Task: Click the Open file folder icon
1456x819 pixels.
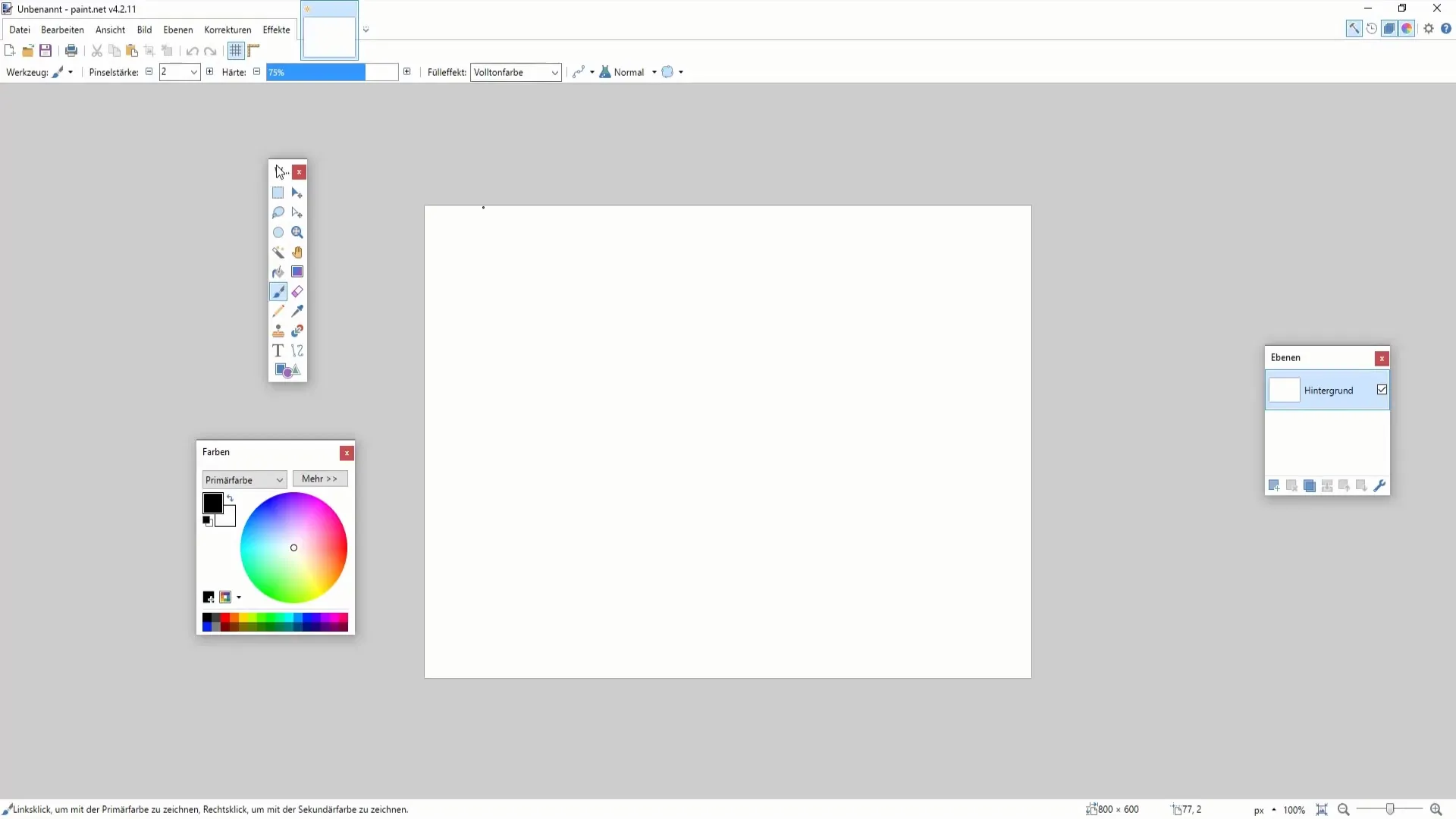Action: pyautogui.click(x=28, y=51)
